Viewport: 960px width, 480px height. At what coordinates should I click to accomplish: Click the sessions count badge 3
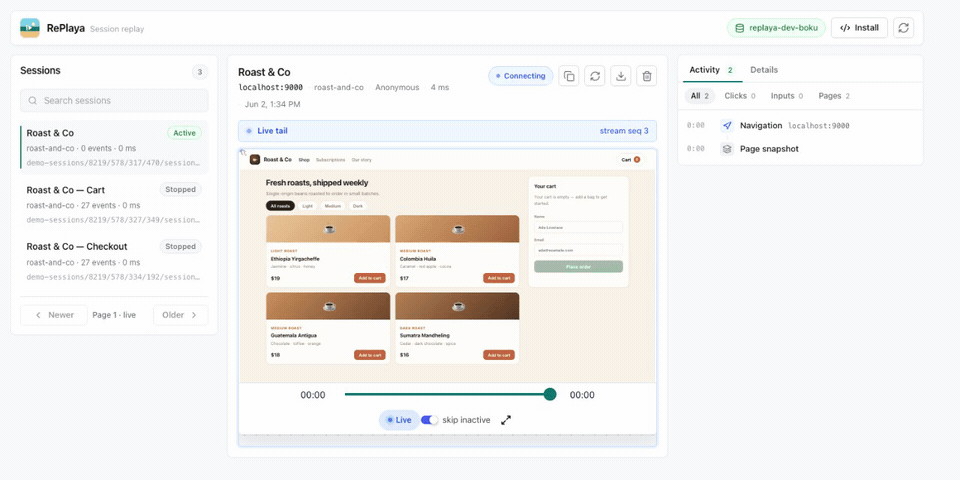(x=199, y=72)
